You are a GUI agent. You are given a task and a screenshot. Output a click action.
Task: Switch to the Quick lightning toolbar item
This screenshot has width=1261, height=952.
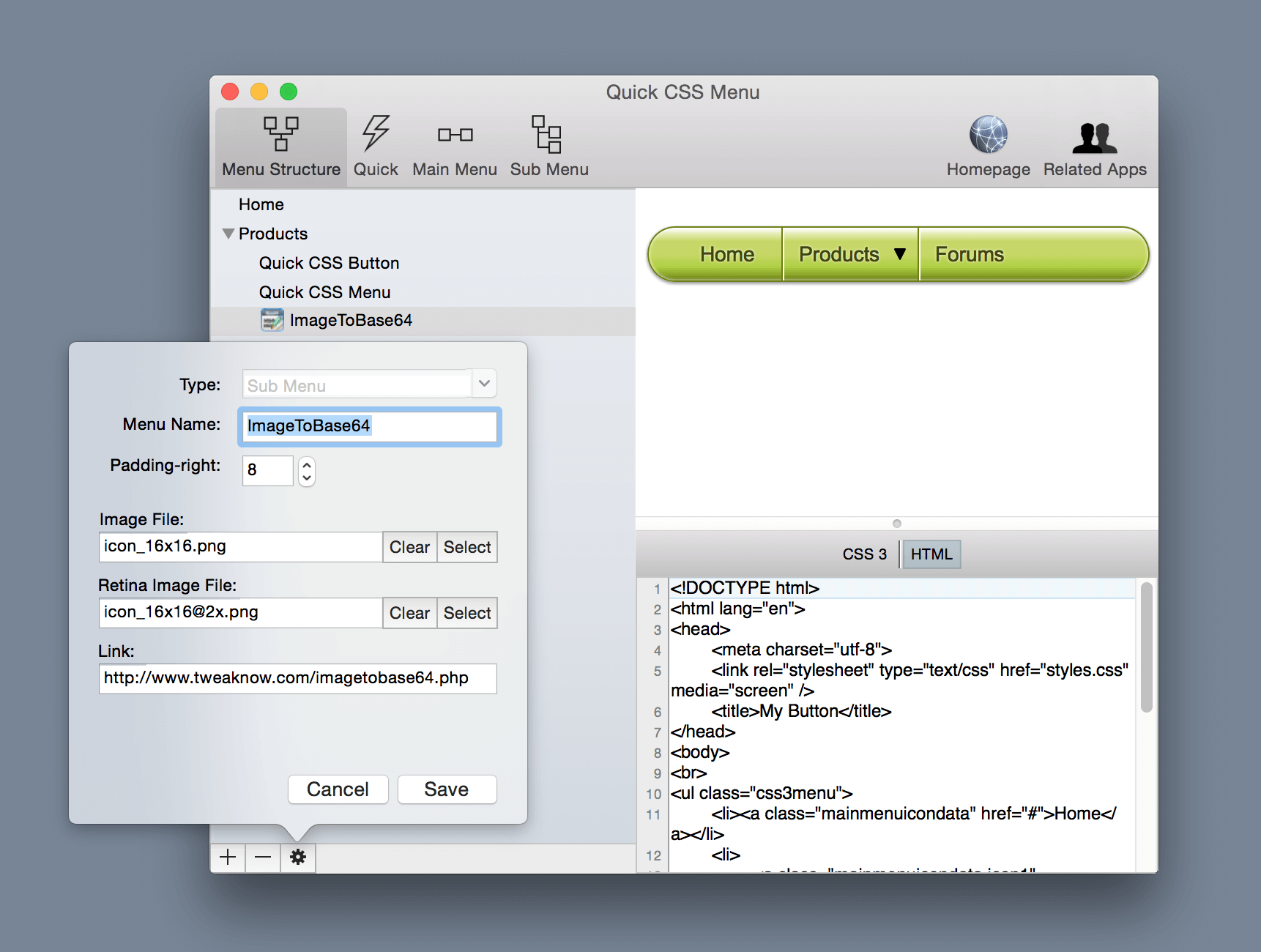[376, 146]
